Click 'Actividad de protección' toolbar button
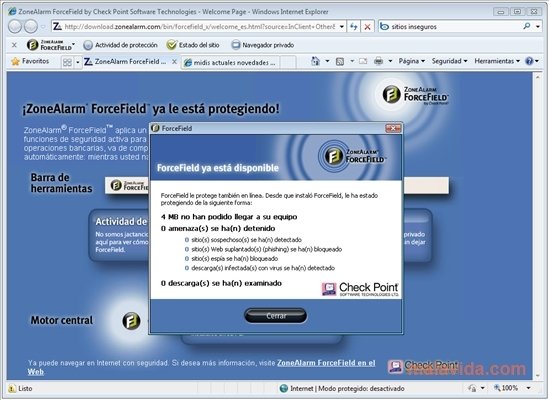This screenshot has width=549, height=400. pos(121,45)
